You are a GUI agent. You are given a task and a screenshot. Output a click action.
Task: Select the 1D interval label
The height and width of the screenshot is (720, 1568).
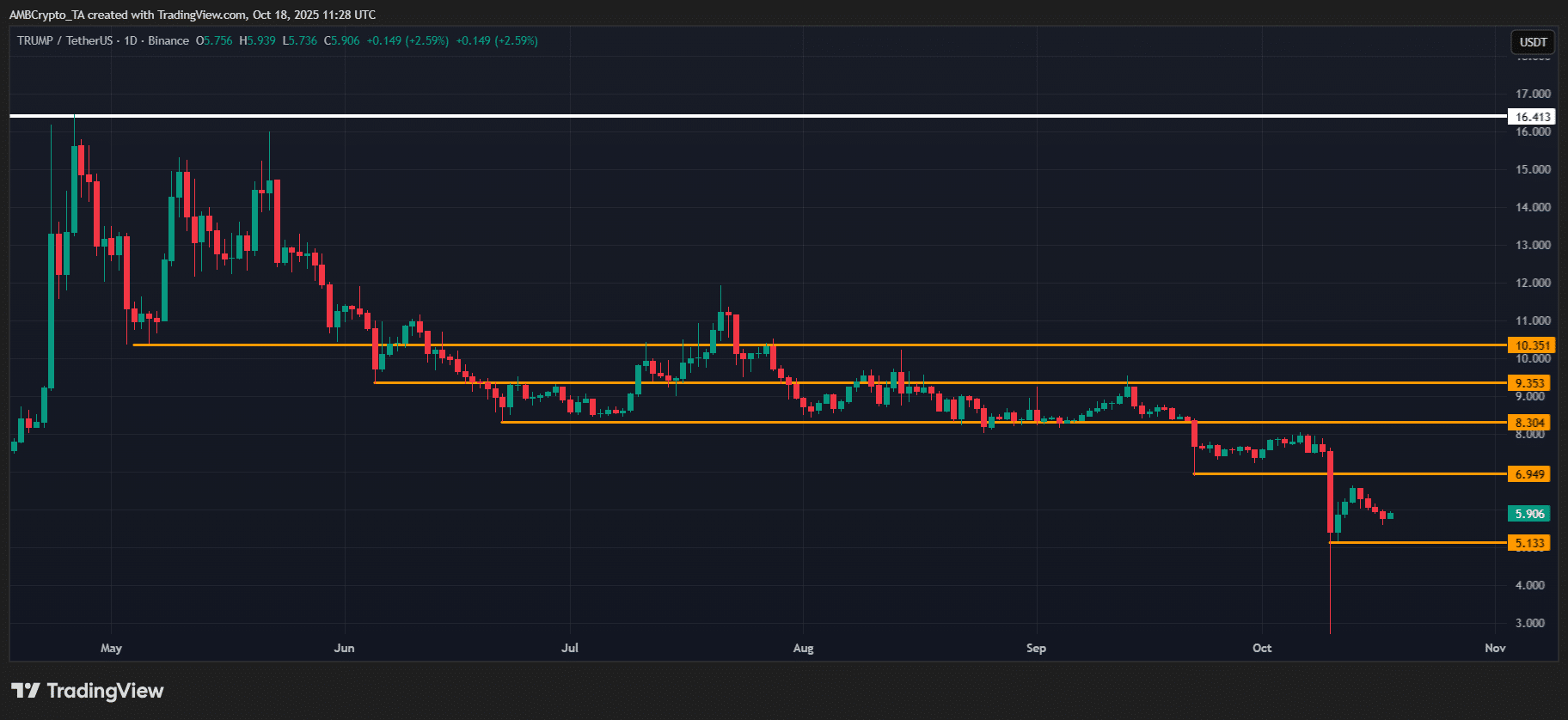point(131,40)
